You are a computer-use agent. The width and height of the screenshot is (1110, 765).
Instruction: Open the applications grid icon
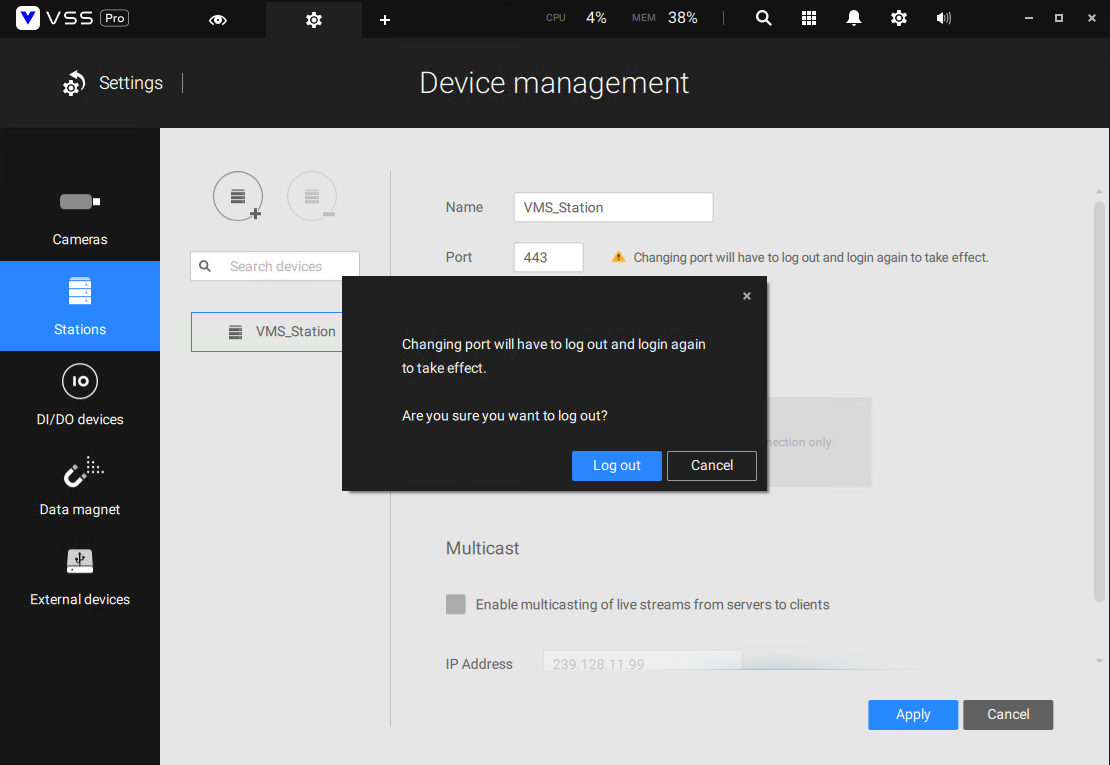pos(808,17)
